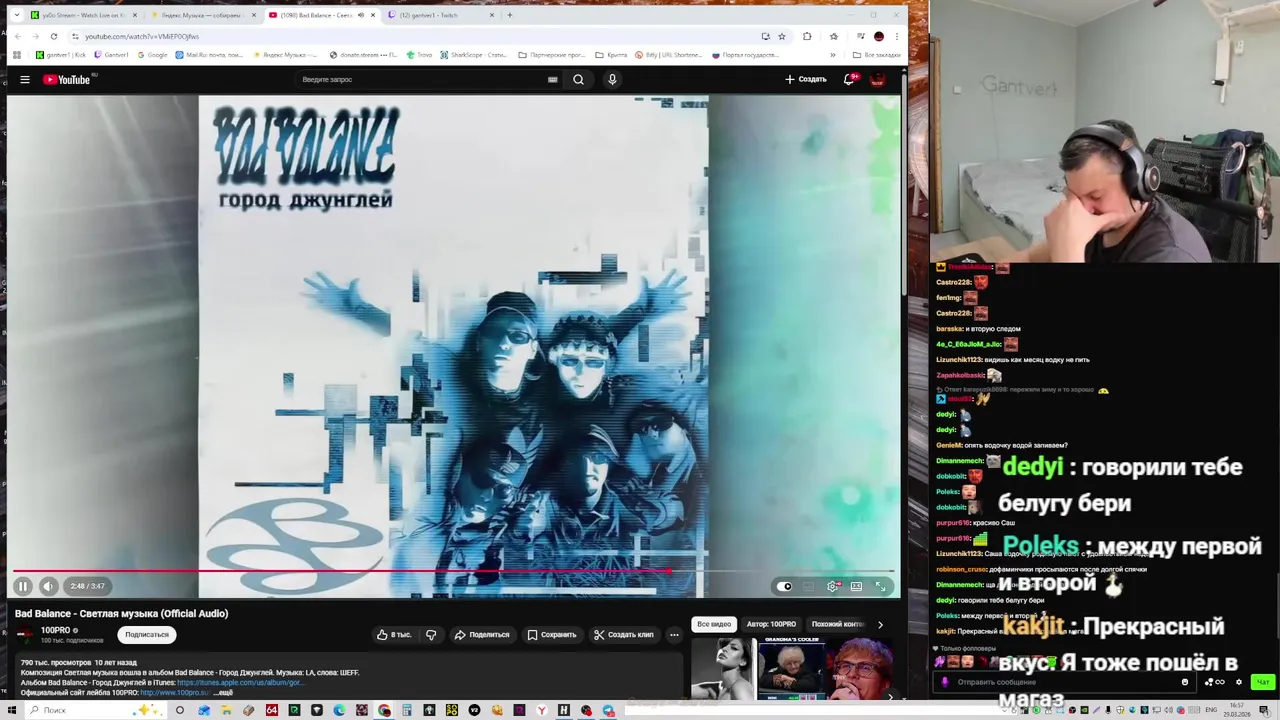The image size is (1280, 720).
Task: Click the Windows taskbar search box
Action: point(95,710)
